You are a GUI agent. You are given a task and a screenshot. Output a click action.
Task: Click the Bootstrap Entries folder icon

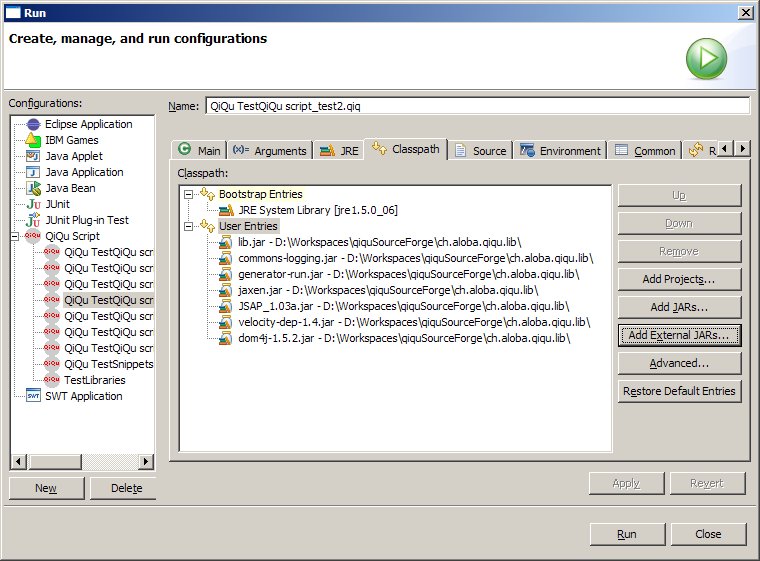coord(208,194)
